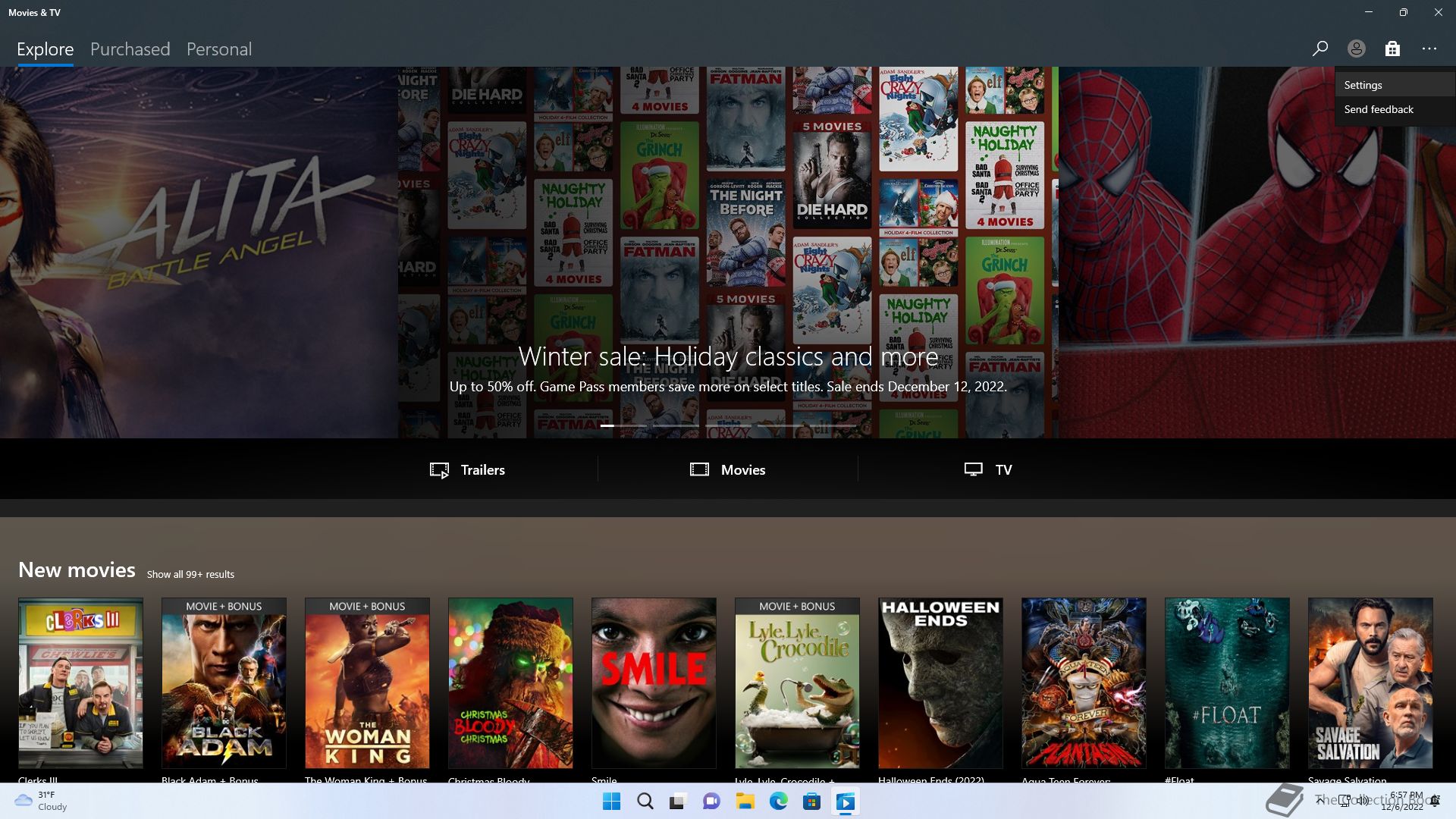Screen dimensions: 1456x819
Task: Open the Winter sale Holiday classics banner
Action: pyautogui.click(x=728, y=253)
